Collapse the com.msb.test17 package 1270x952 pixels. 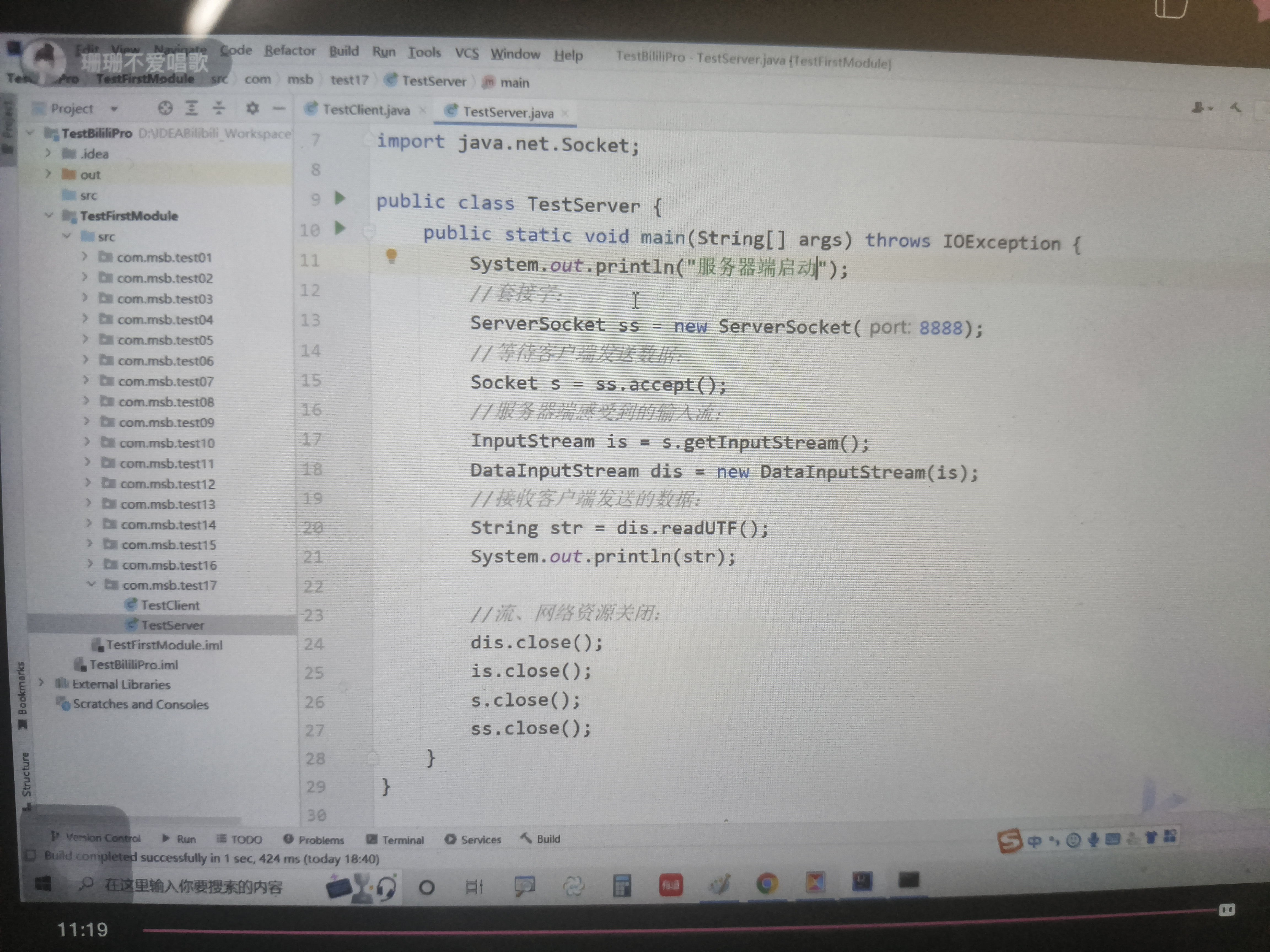tap(91, 584)
